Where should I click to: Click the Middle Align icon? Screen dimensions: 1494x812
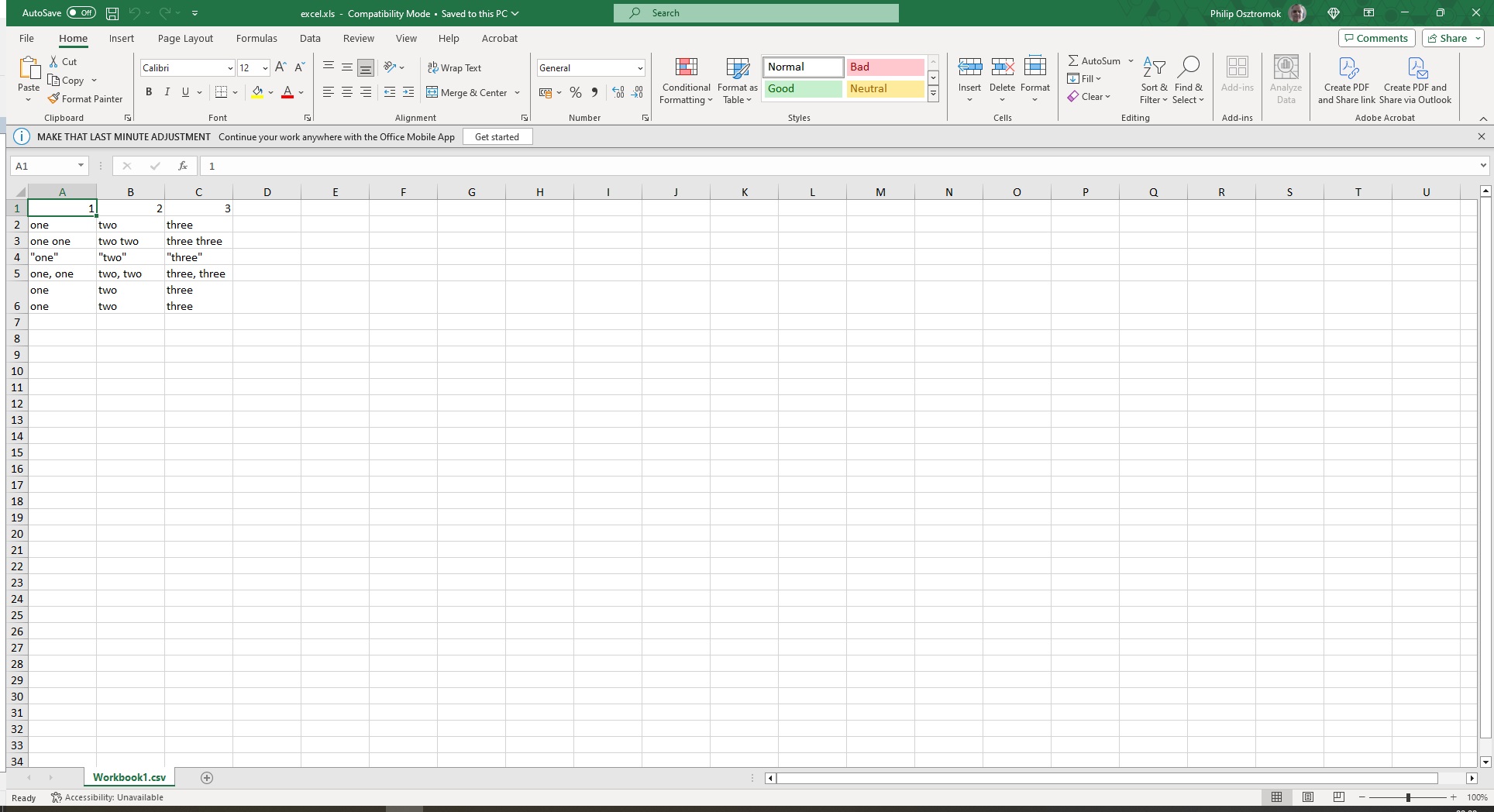tap(347, 67)
